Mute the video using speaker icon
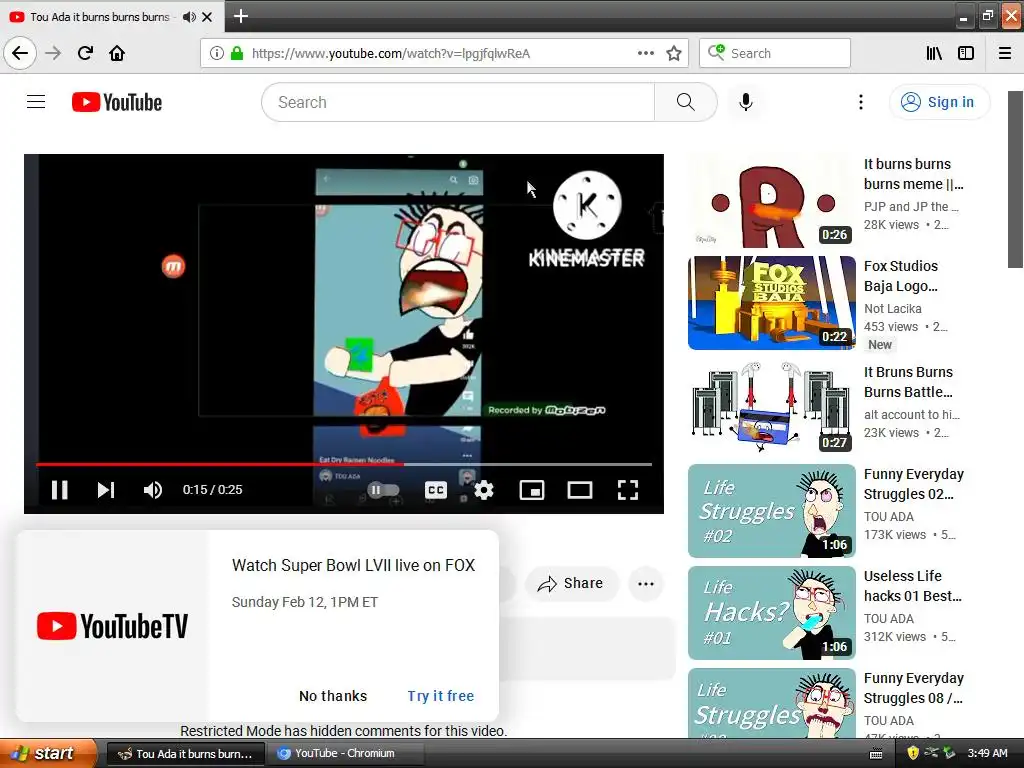The width and height of the screenshot is (1024, 768). pos(153,490)
